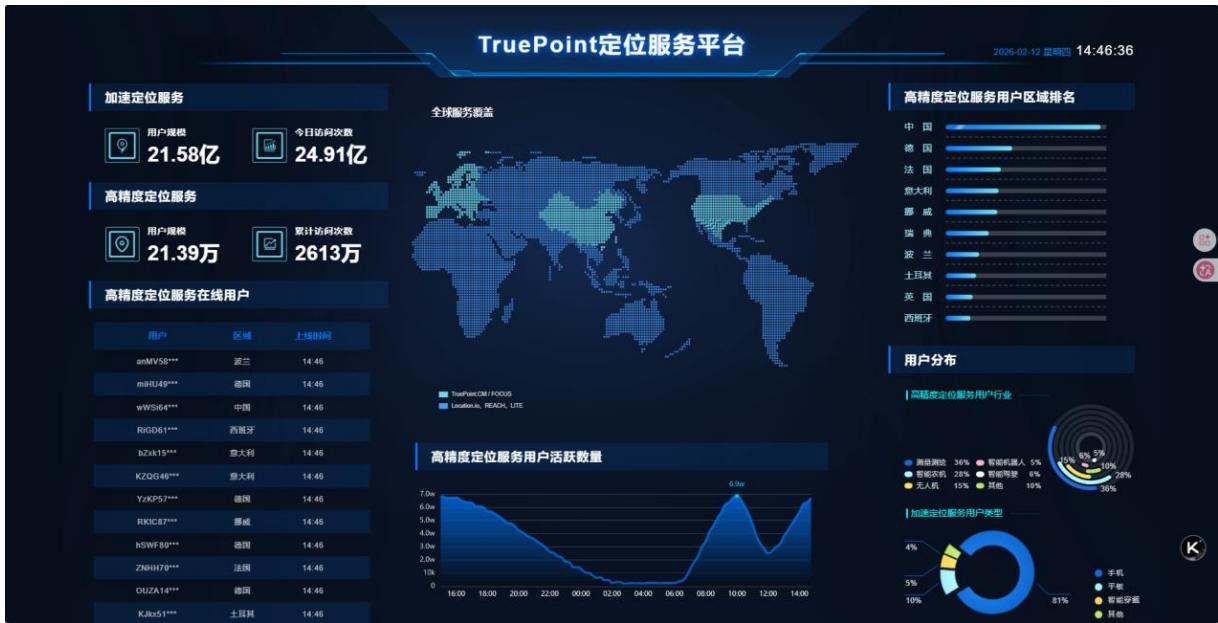Click the 上线时间 column header

[313, 336]
